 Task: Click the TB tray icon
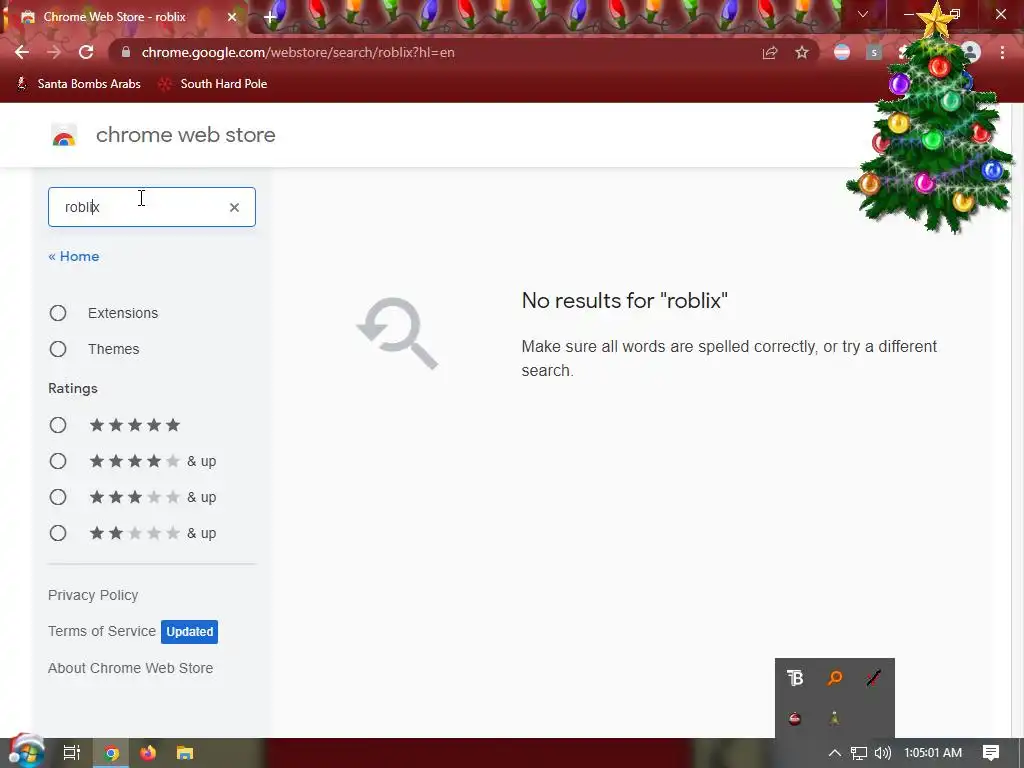pos(795,678)
